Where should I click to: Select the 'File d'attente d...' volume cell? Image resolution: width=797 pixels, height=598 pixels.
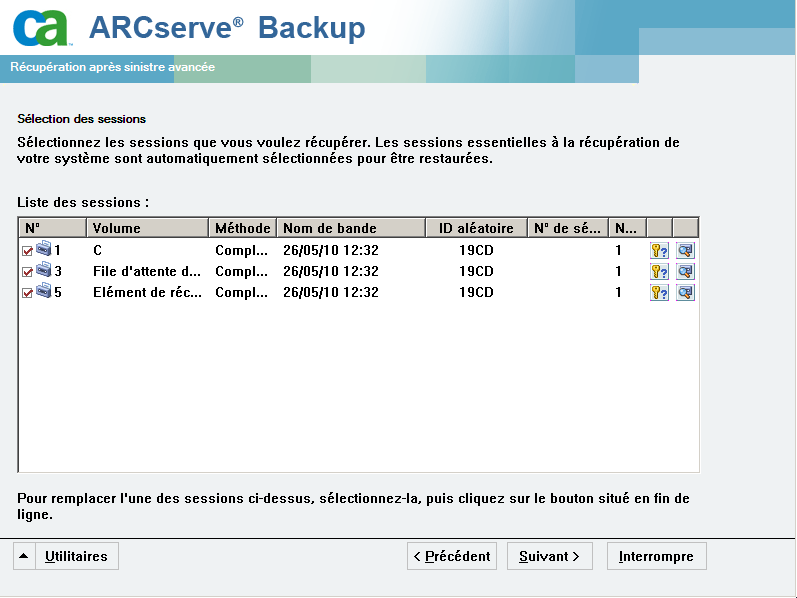tap(147, 272)
